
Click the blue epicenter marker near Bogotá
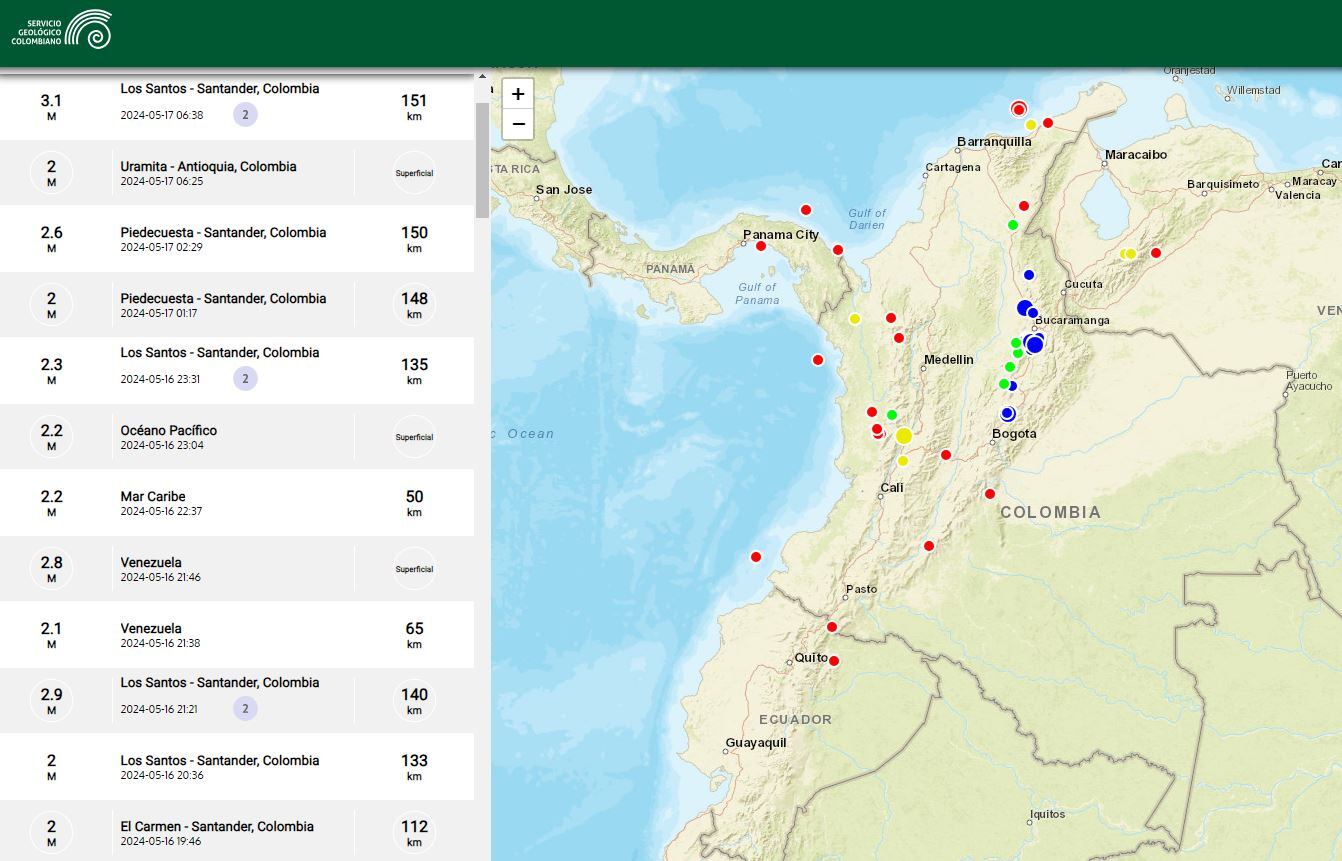[x=1007, y=412]
